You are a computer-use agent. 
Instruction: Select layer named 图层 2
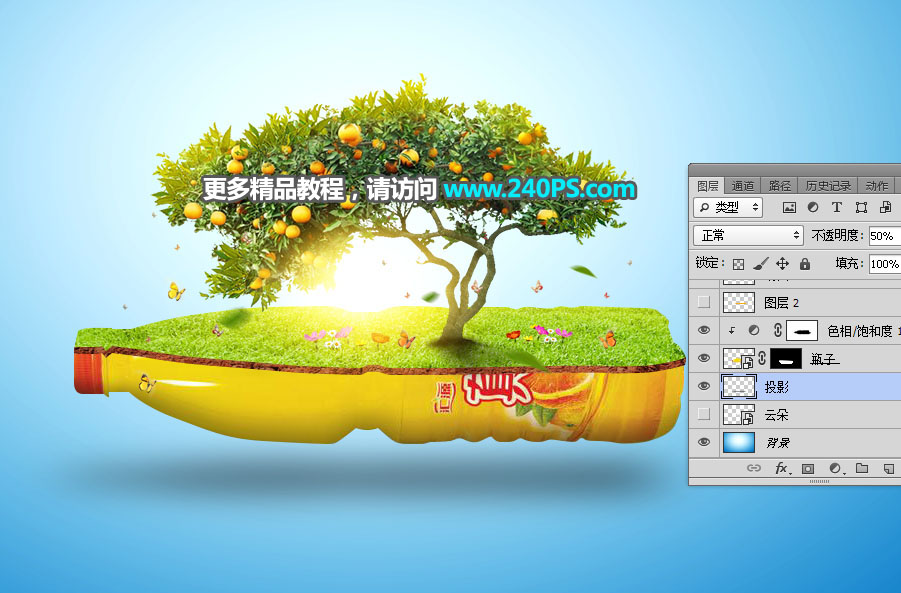pos(780,303)
